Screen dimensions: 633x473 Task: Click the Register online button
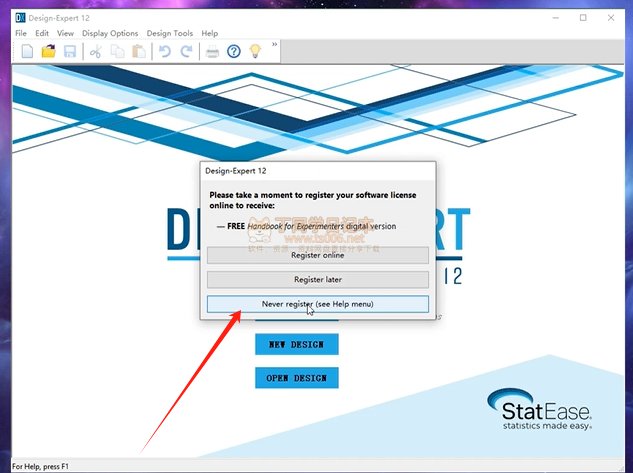[318, 255]
